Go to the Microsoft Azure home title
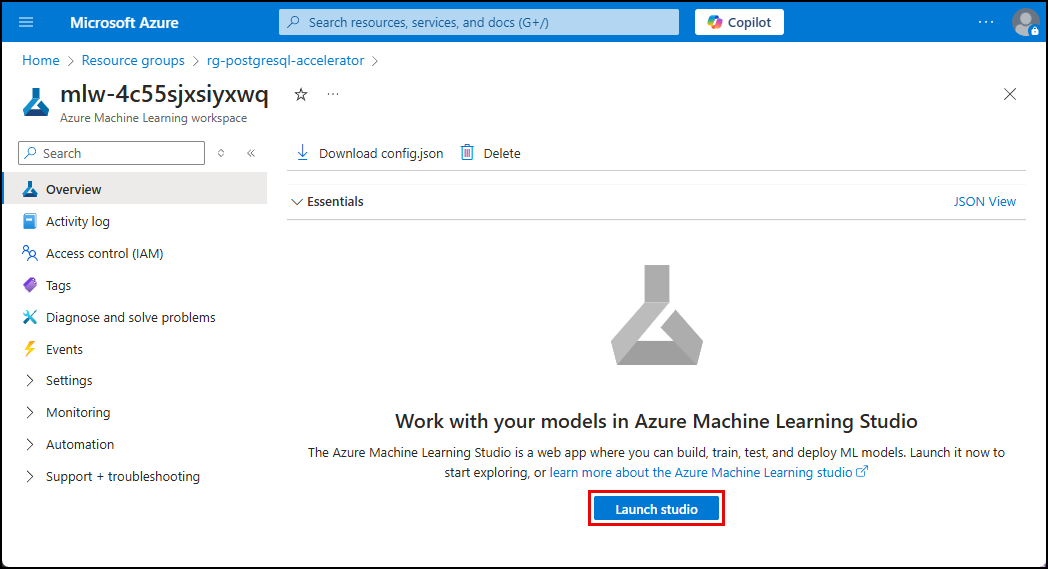Viewport: 1048px width, 569px height. pos(124,23)
